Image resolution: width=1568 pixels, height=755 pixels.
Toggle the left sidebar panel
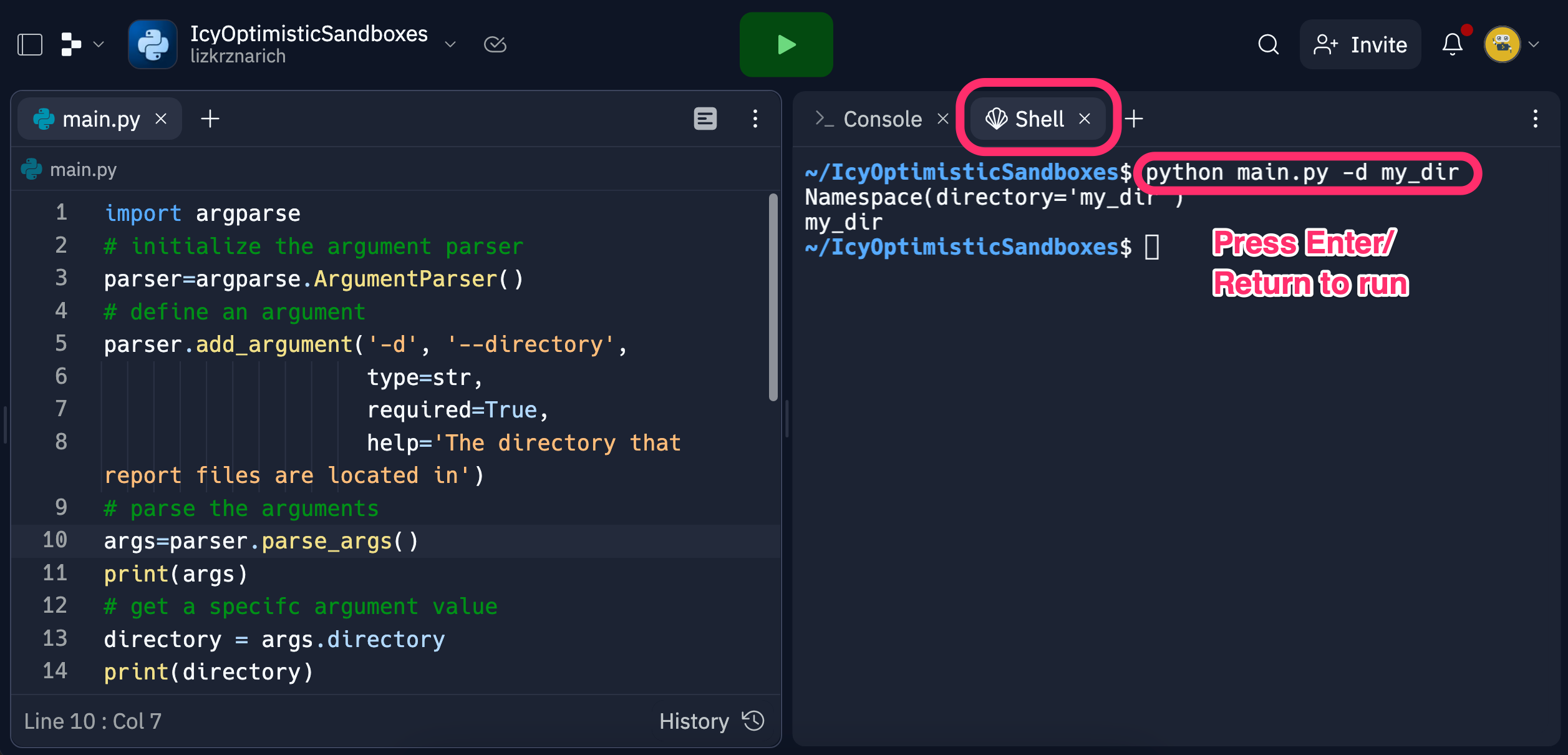click(x=29, y=45)
